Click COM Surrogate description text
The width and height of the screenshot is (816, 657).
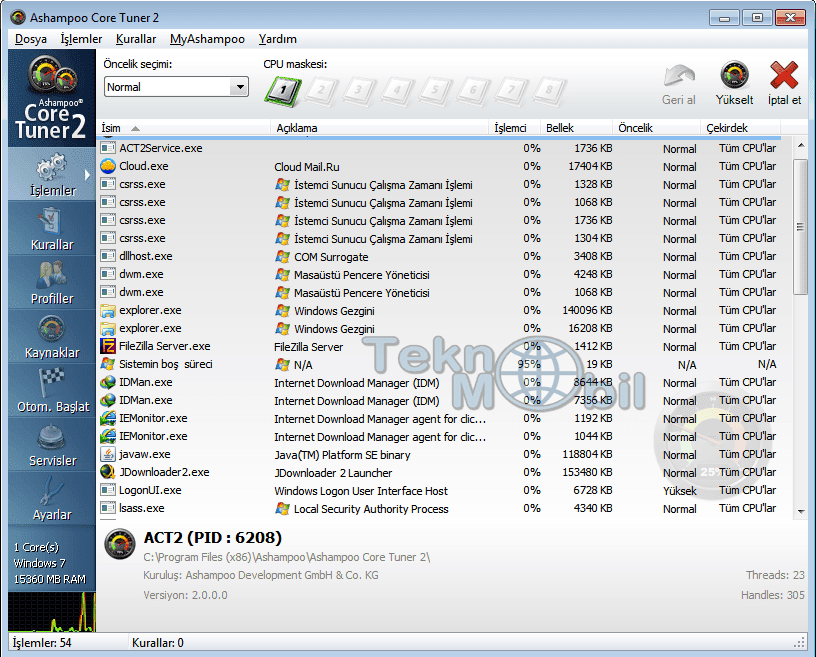pos(331,257)
